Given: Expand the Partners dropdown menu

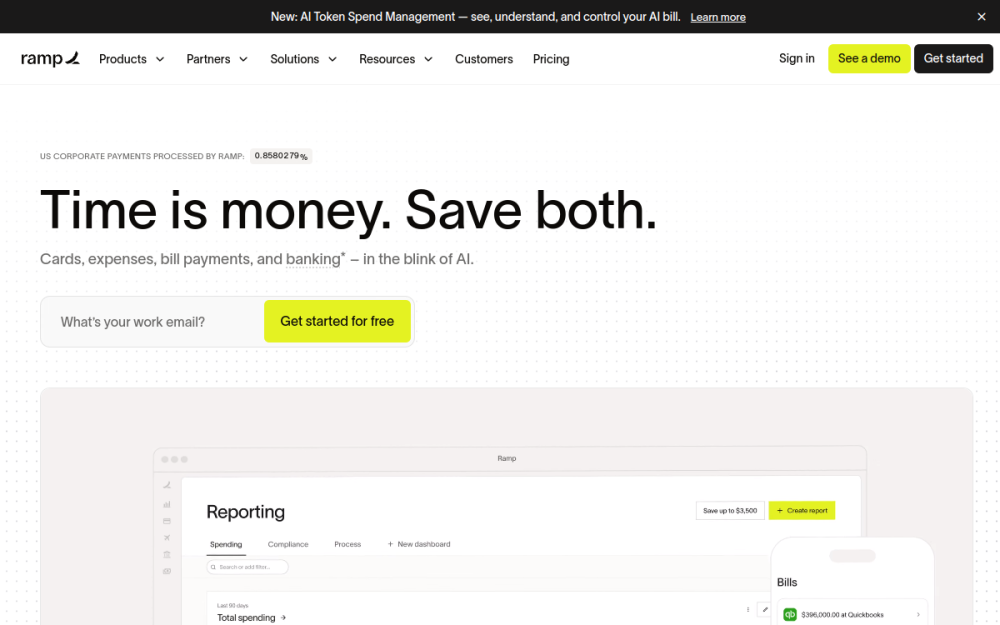Looking at the screenshot, I should tap(217, 59).
